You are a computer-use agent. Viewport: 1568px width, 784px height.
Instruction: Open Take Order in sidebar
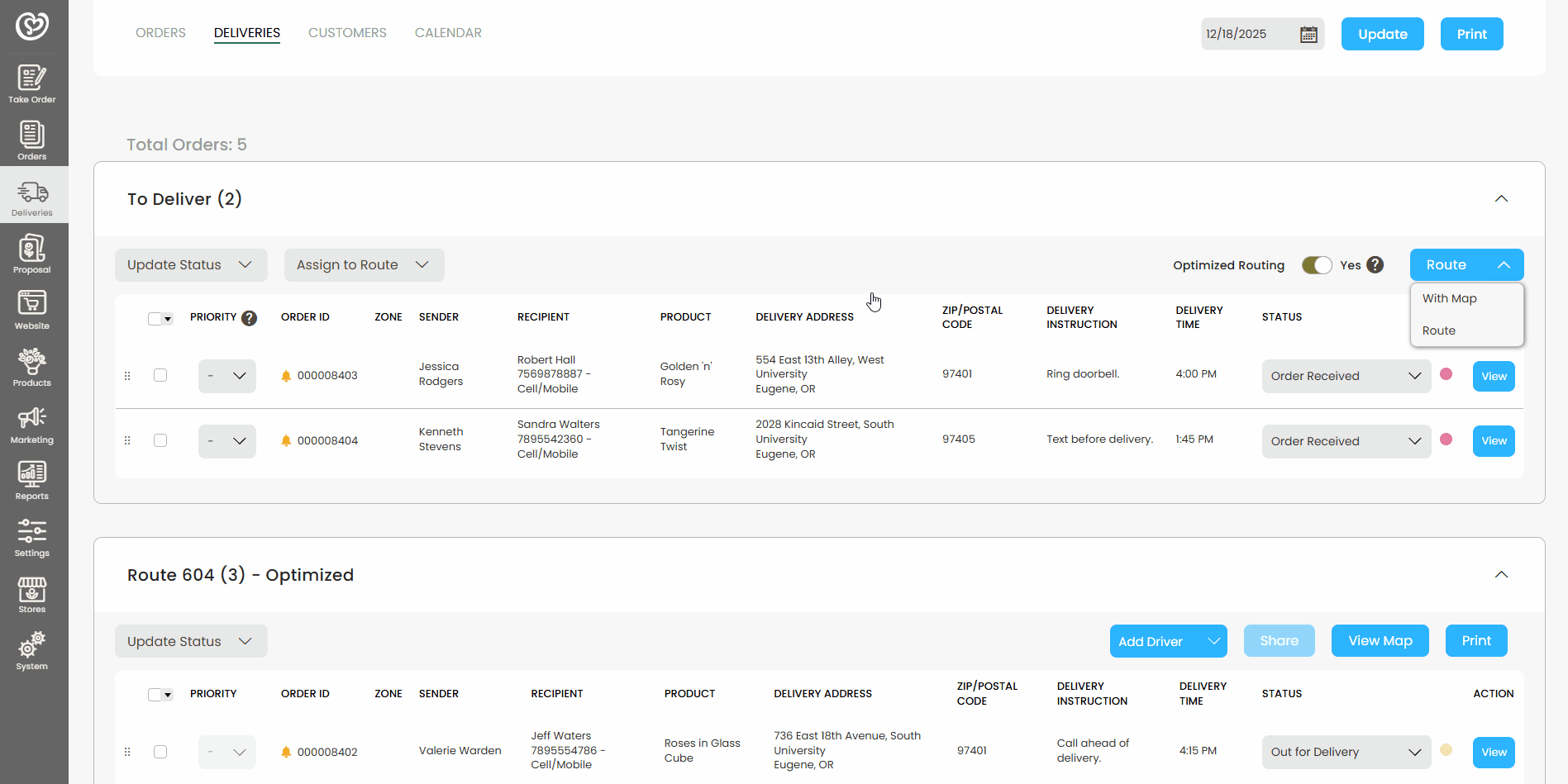(x=32, y=83)
